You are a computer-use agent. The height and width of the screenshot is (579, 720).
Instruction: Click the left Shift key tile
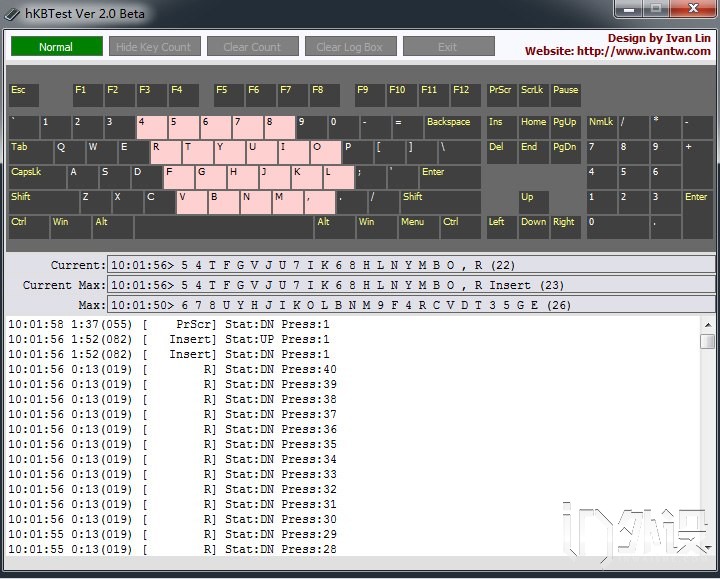pos(44,202)
